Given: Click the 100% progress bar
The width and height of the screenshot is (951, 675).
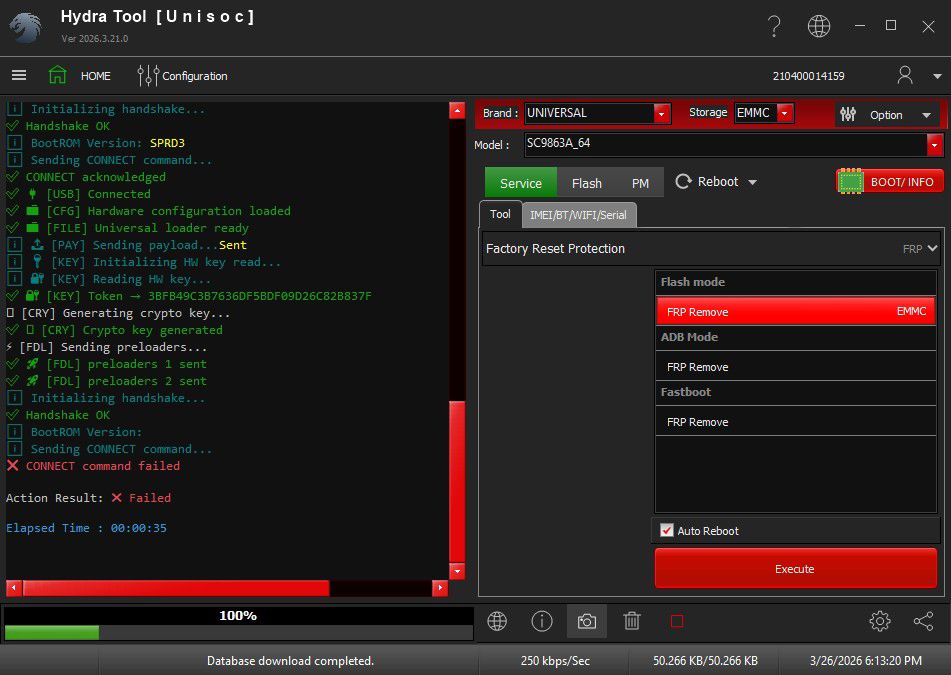Looking at the screenshot, I should [x=238, y=616].
